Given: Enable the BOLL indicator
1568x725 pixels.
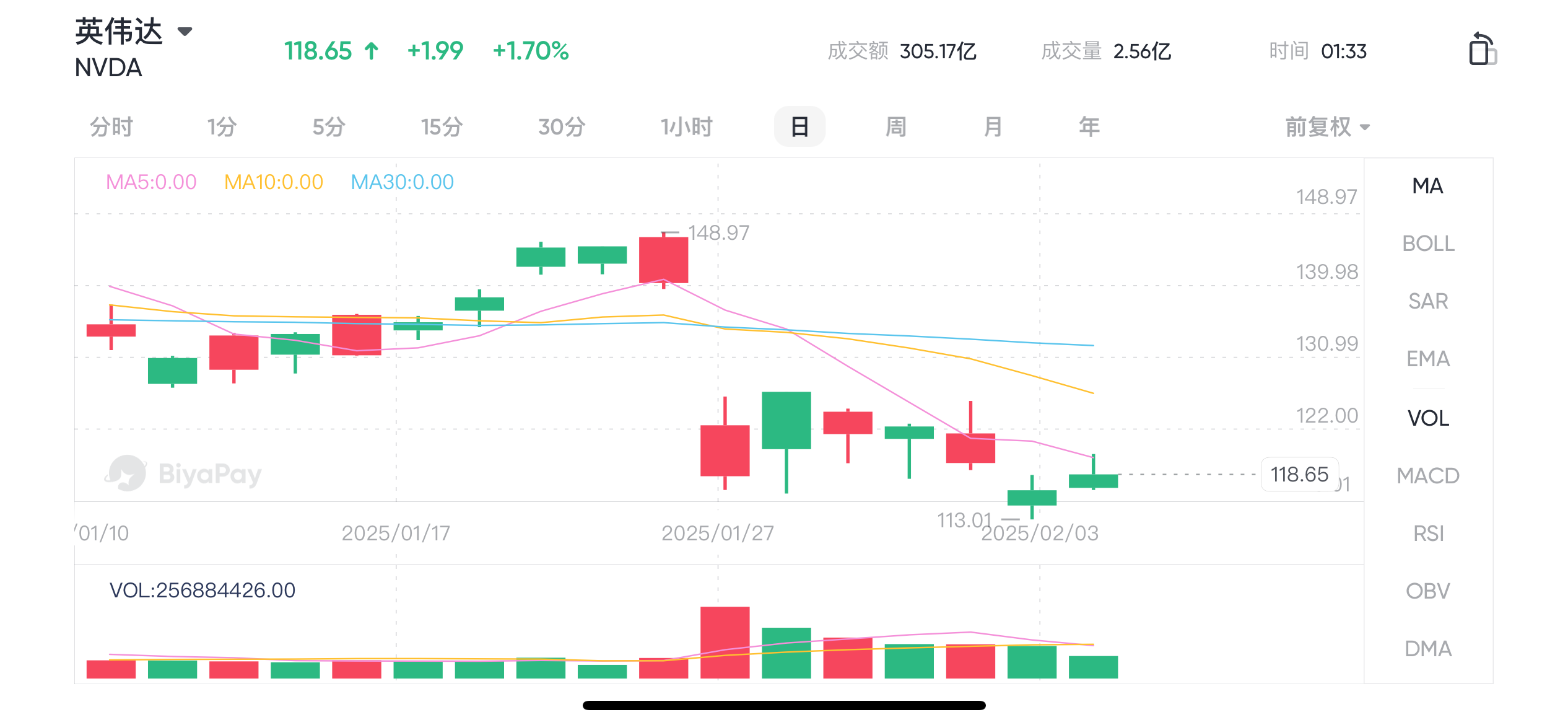Looking at the screenshot, I should click(x=1428, y=244).
